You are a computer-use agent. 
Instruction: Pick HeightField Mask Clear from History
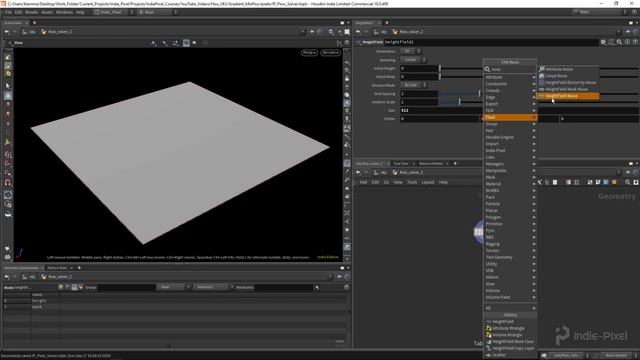click(x=510, y=342)
